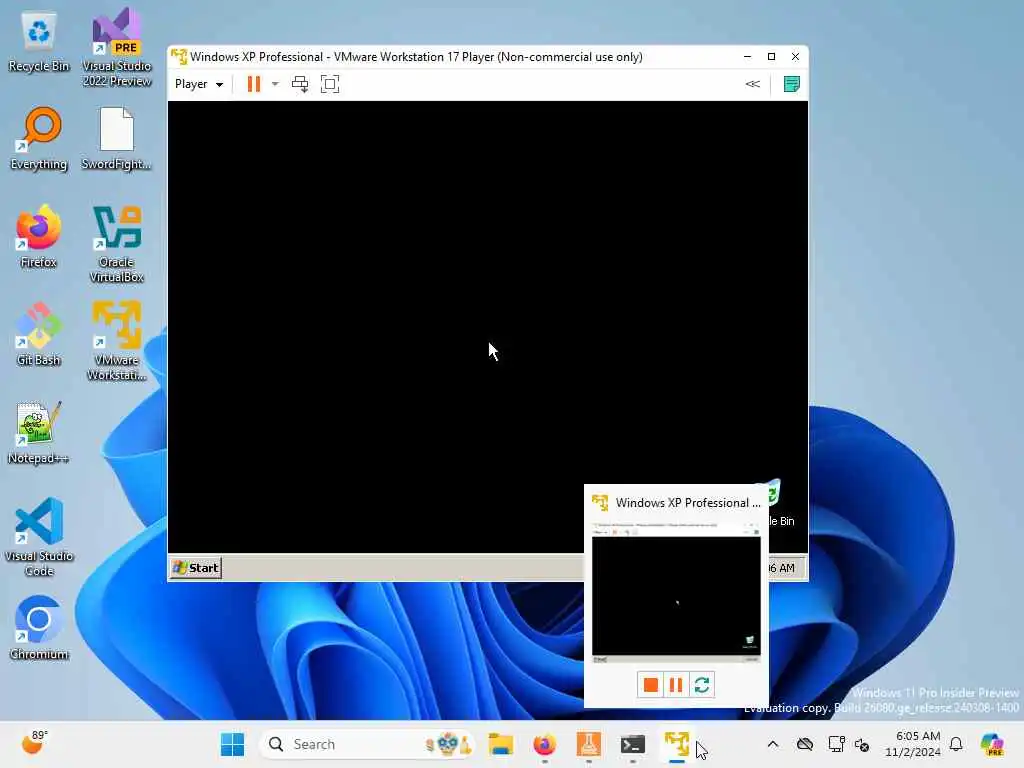The width and height of the screenshot is (1024, 768).
Task: Pause the VM with the toolbar pause icon
Action: click(x=253, y=84)
